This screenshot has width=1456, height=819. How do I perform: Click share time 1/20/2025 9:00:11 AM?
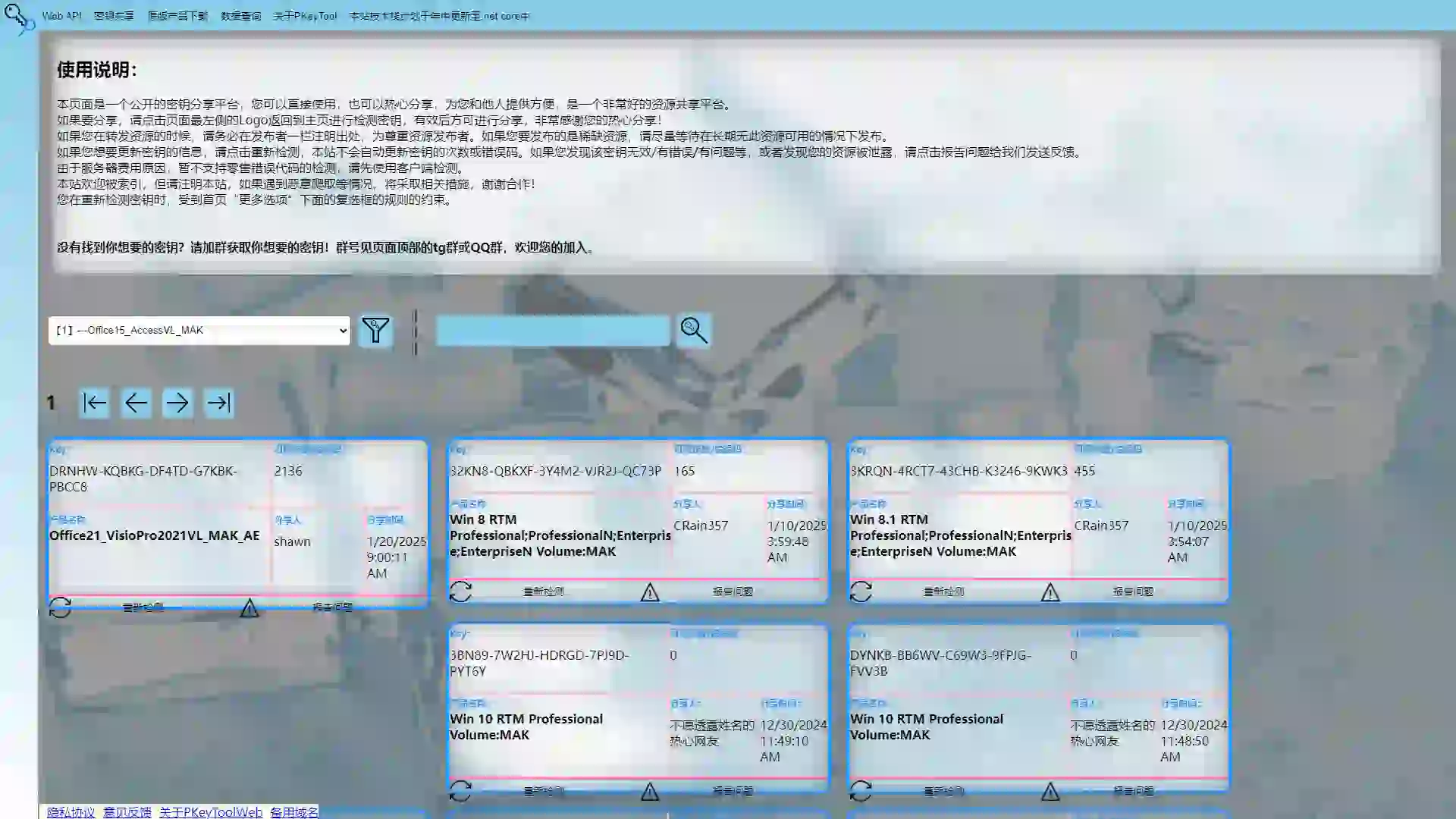pos(397,557)
